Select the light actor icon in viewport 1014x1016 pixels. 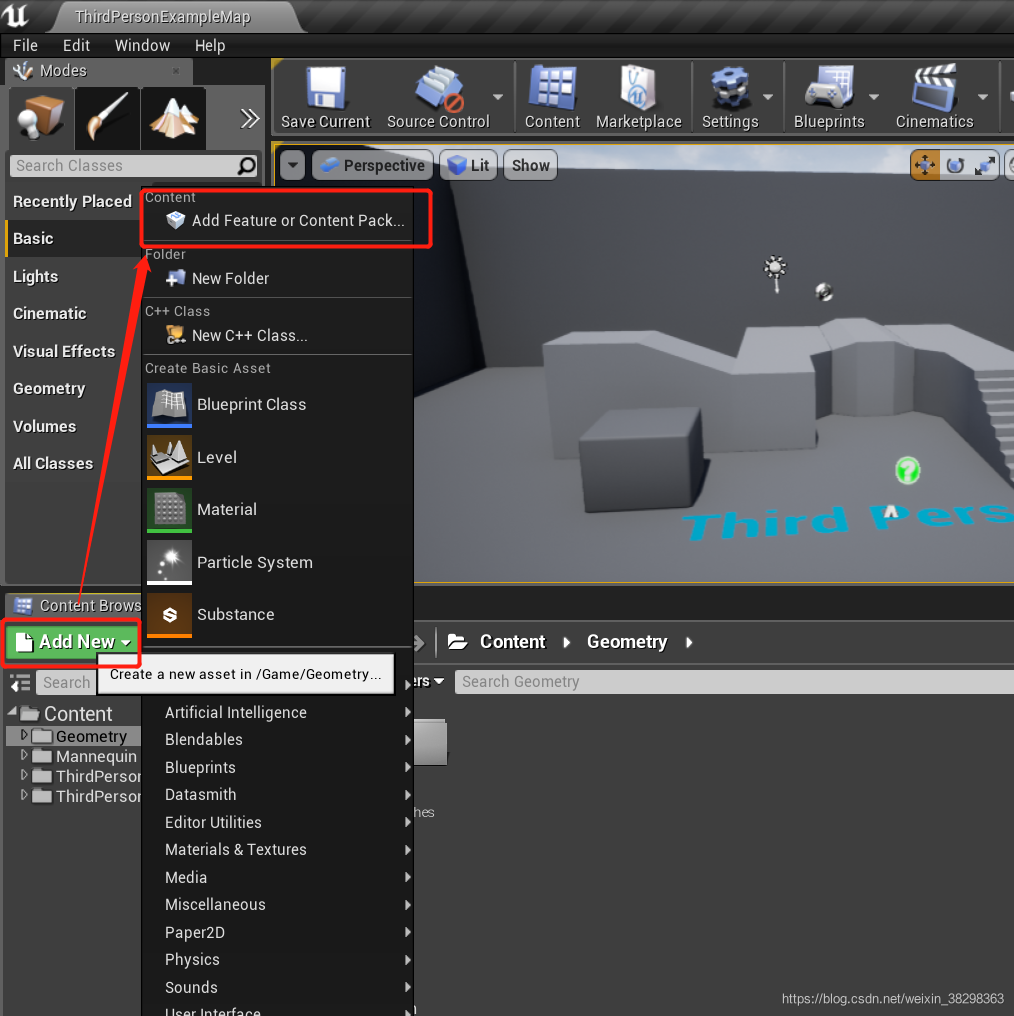775,273
